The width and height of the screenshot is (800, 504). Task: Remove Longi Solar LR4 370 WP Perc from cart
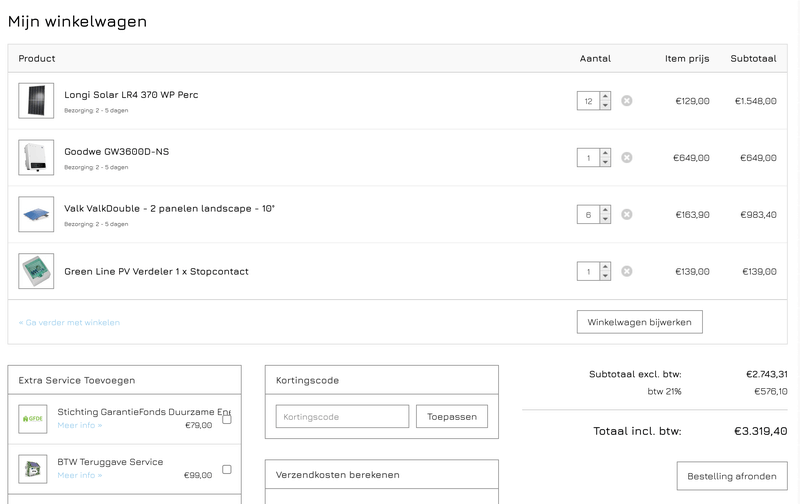[627, 100]
